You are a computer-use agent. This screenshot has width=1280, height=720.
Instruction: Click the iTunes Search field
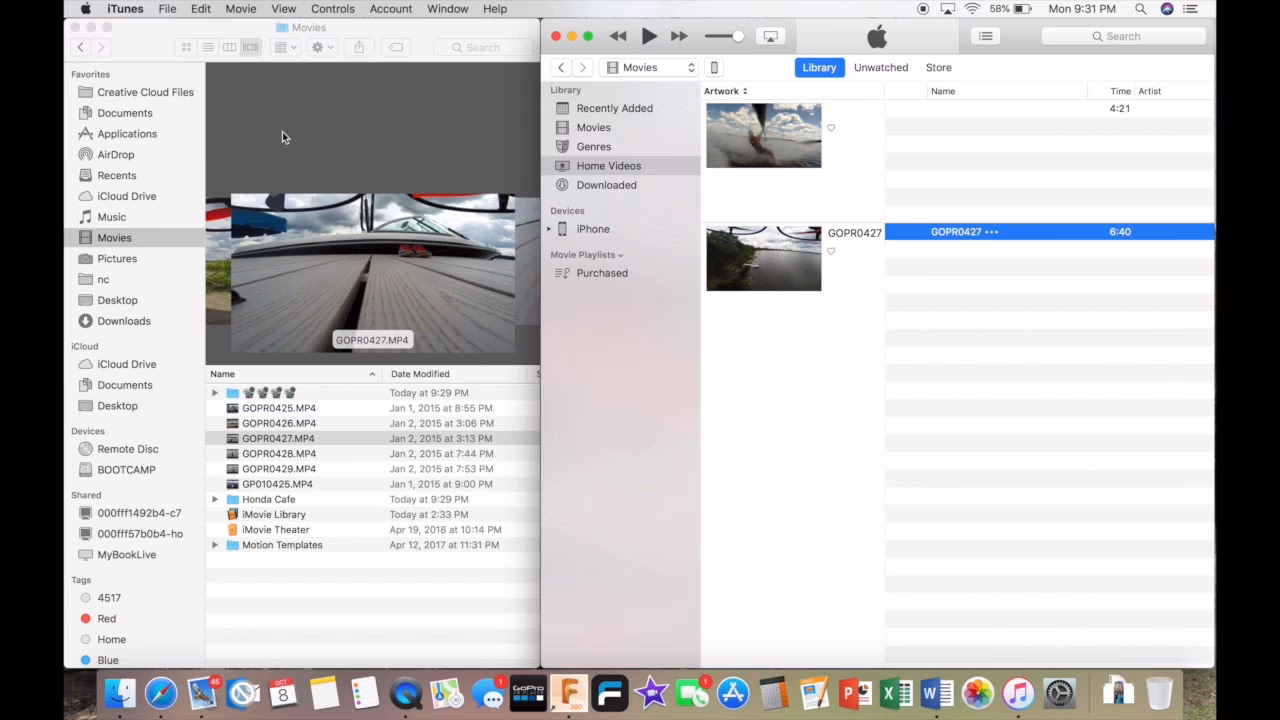(1123, 36)
